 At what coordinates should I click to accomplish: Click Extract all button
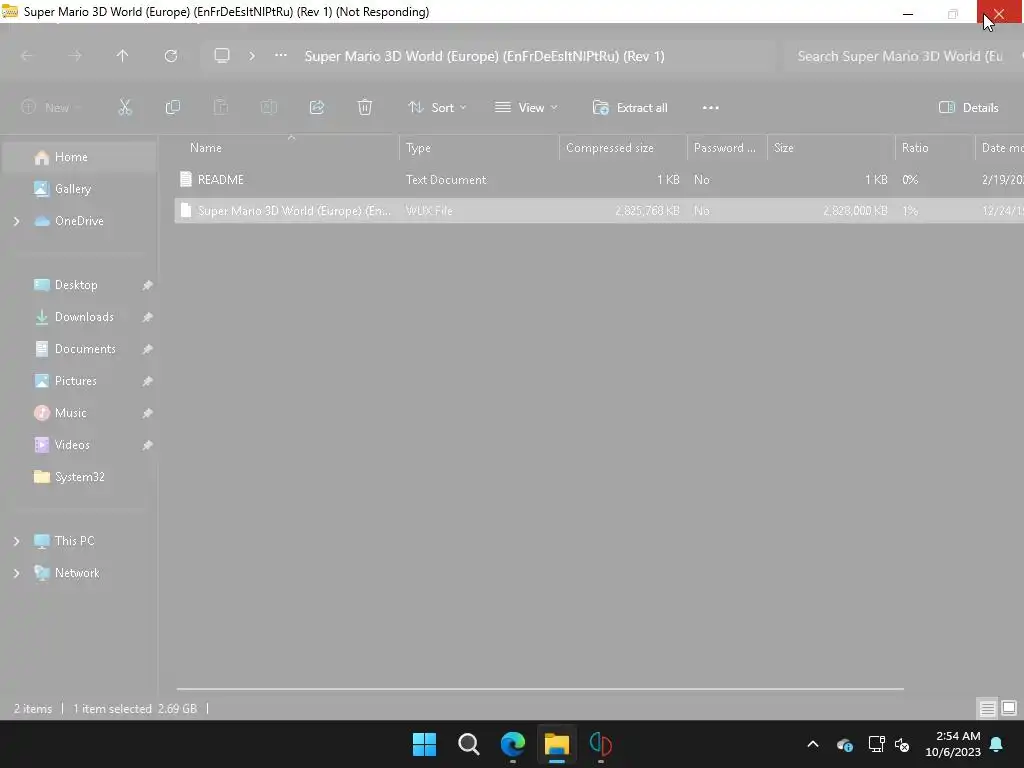click(x=630, y=108)
